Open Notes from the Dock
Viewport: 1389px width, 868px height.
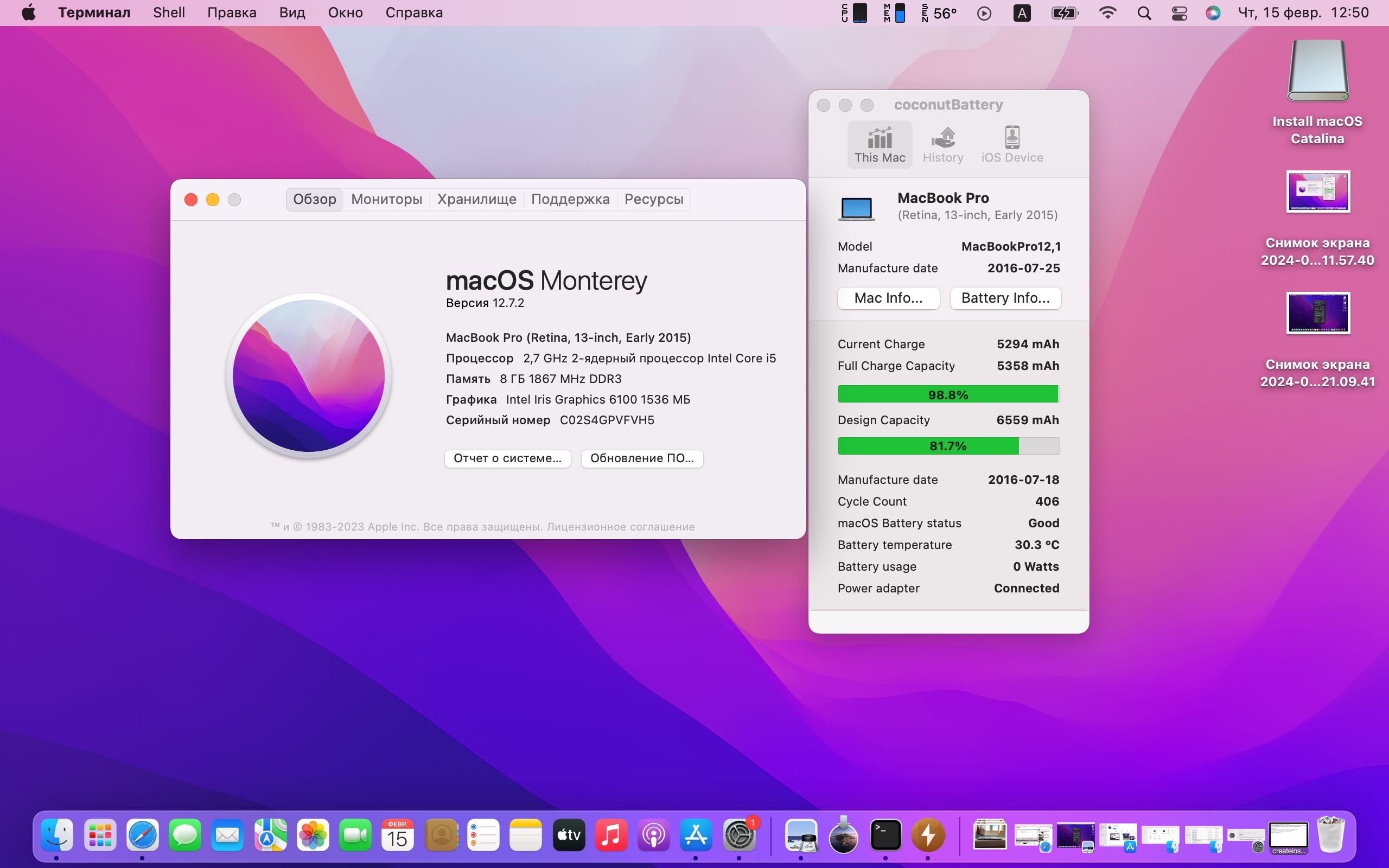(526, 835)
